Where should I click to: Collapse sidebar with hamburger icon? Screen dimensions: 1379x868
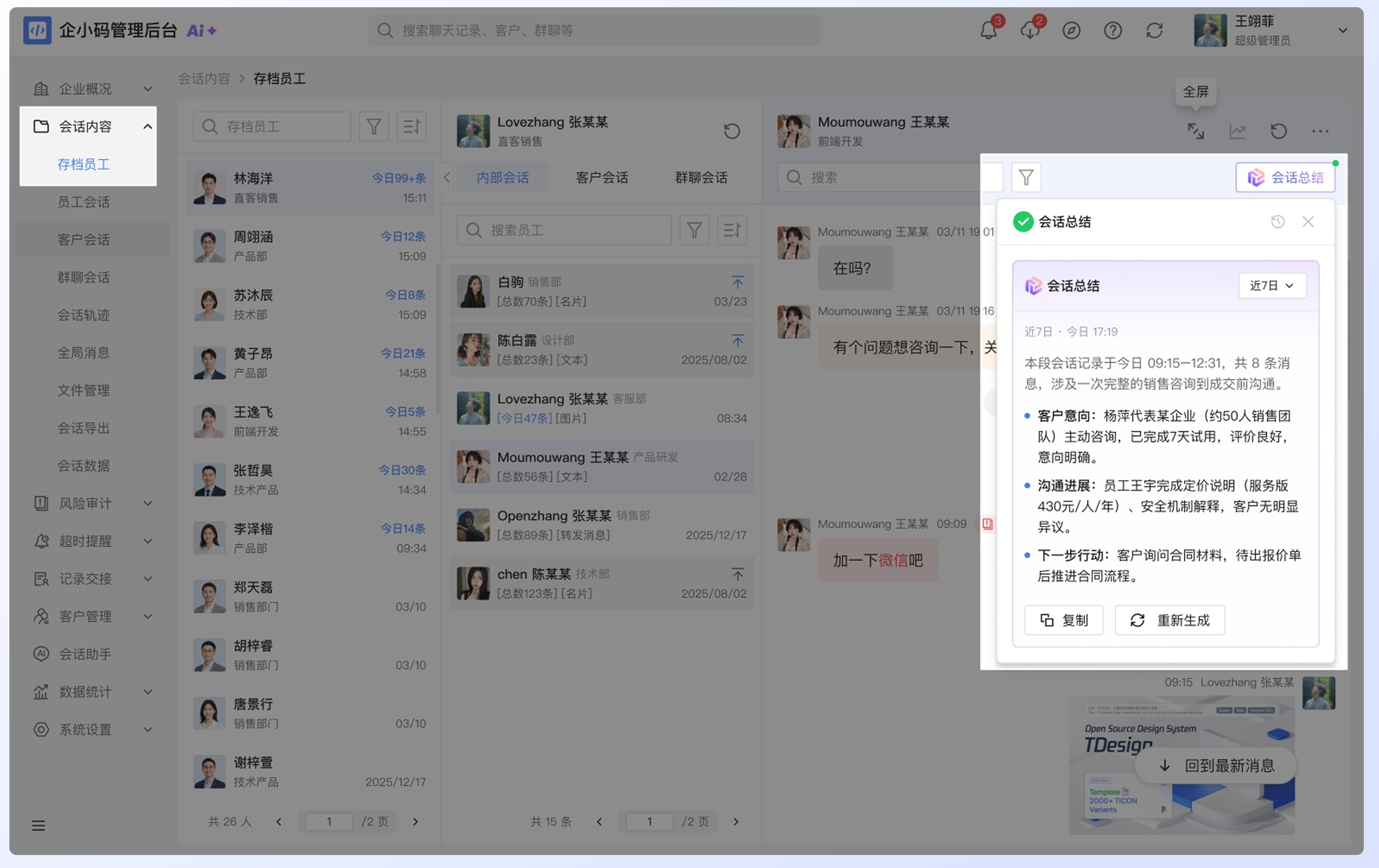(x=38, y=825)
